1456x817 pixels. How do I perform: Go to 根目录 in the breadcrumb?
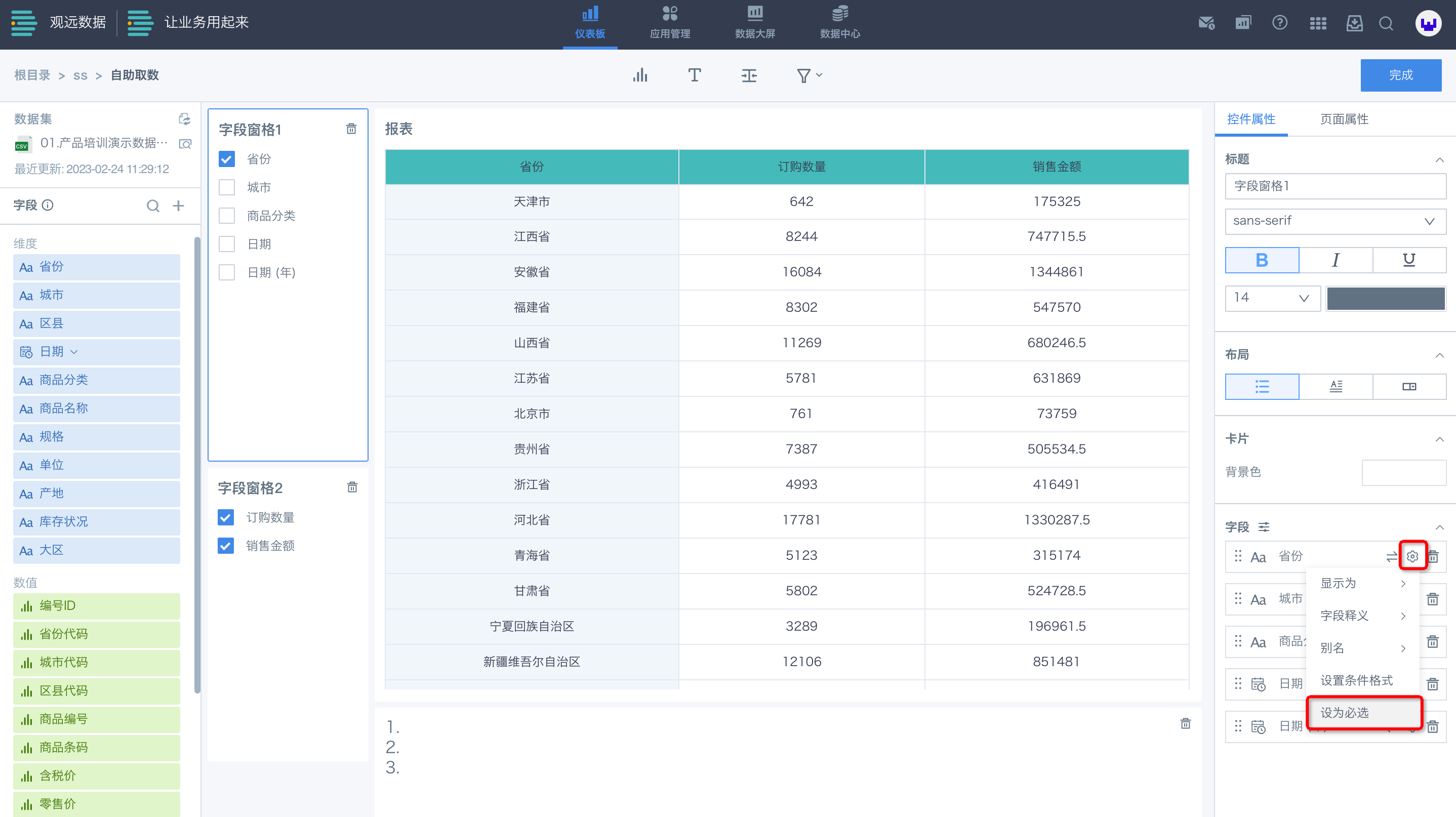(x=32, y=75)
